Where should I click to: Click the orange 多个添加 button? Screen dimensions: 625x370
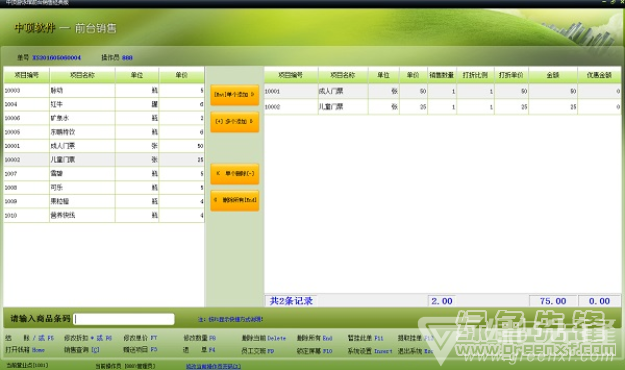(234, 122)
